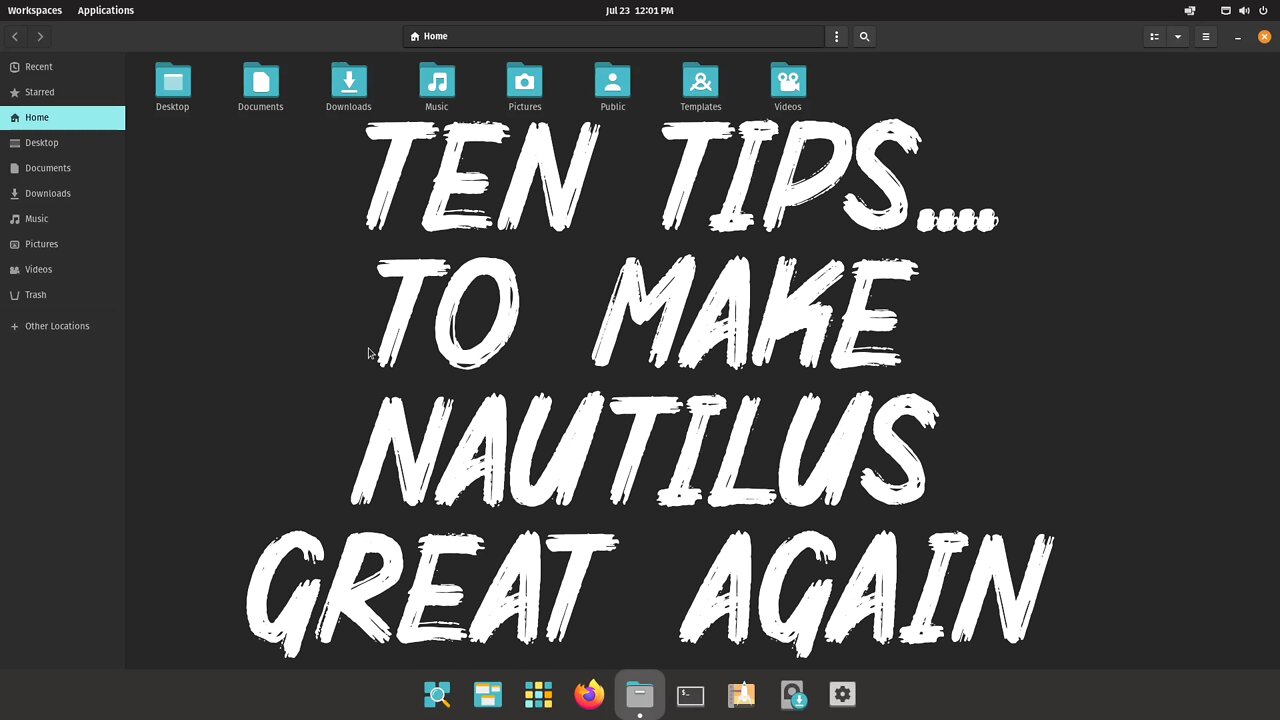1280x720 pixels.
Task: Go to Documents in the sidebar
Action: coord(62,168)
